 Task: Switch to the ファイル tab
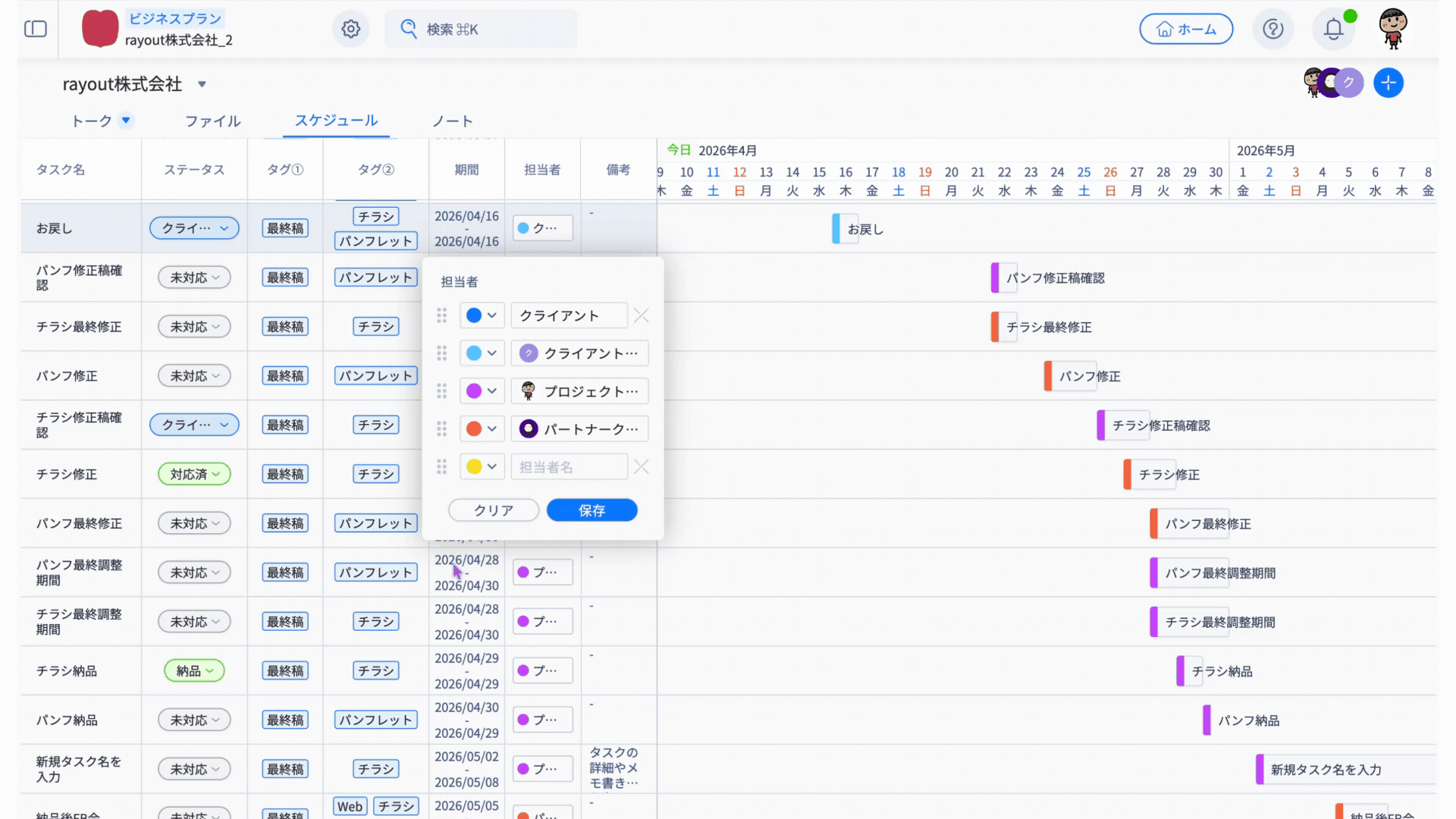point(212,121)
